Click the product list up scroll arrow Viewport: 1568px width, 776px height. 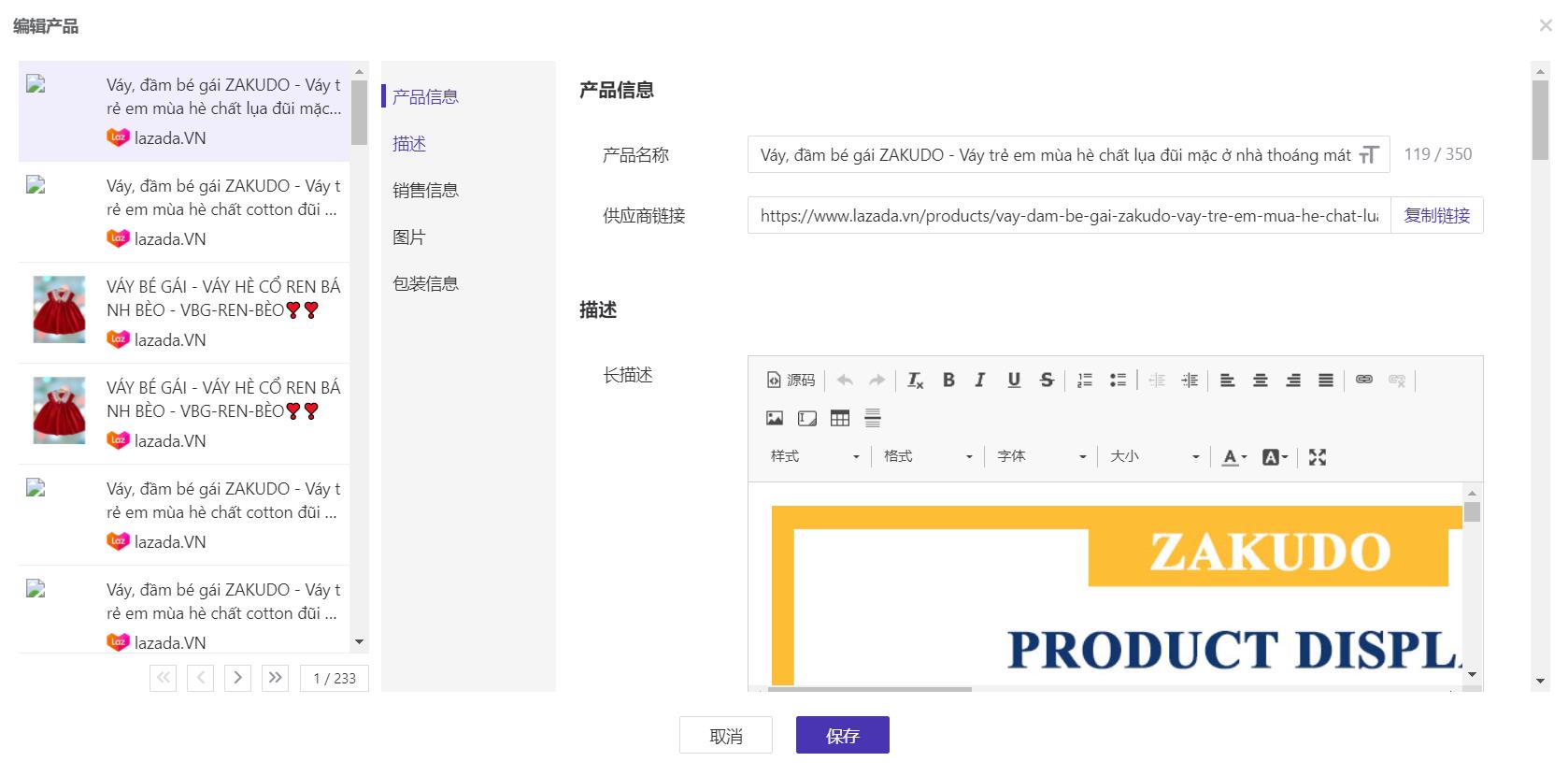click(360, 71)
